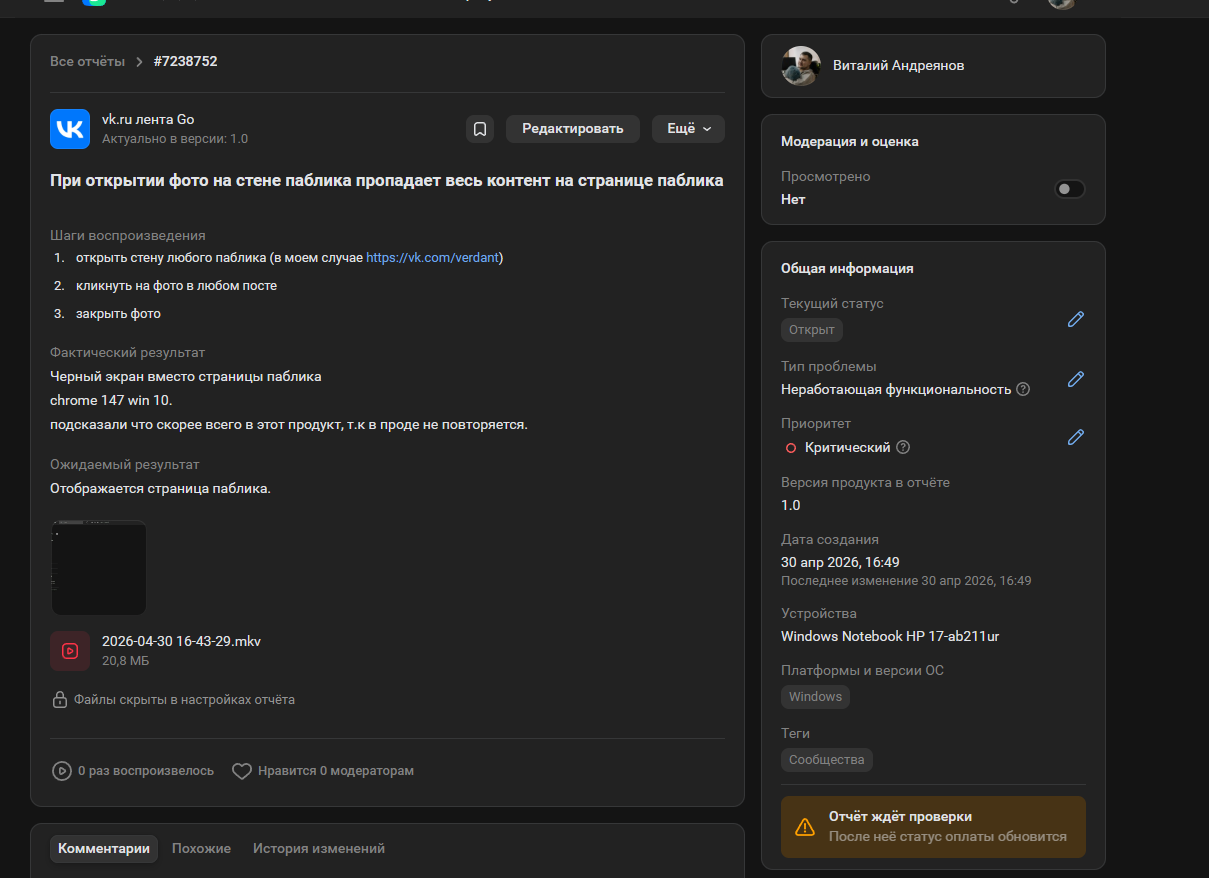Click Последнее изменение 30 апр 2026, 16:49
The height and width of the screenshot is (878, 1209).
pyautogui.click(x=906, y=580)
